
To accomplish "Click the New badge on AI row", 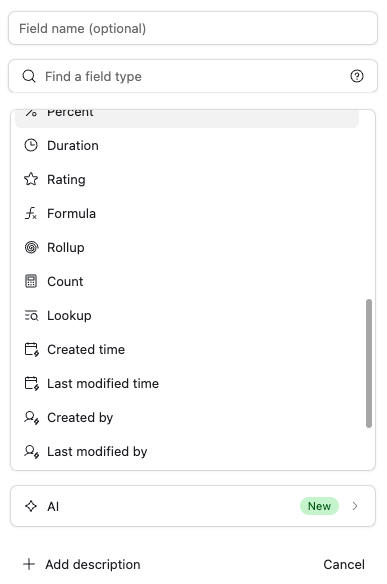I will pos(319,506).
